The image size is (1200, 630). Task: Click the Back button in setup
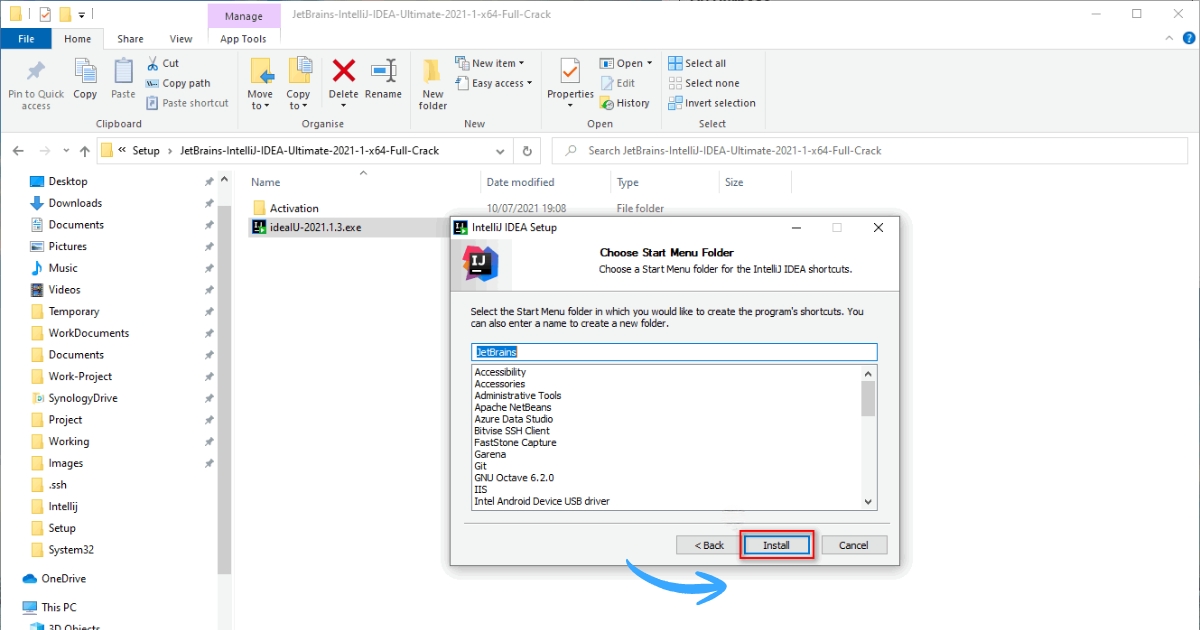pos(708,545)
